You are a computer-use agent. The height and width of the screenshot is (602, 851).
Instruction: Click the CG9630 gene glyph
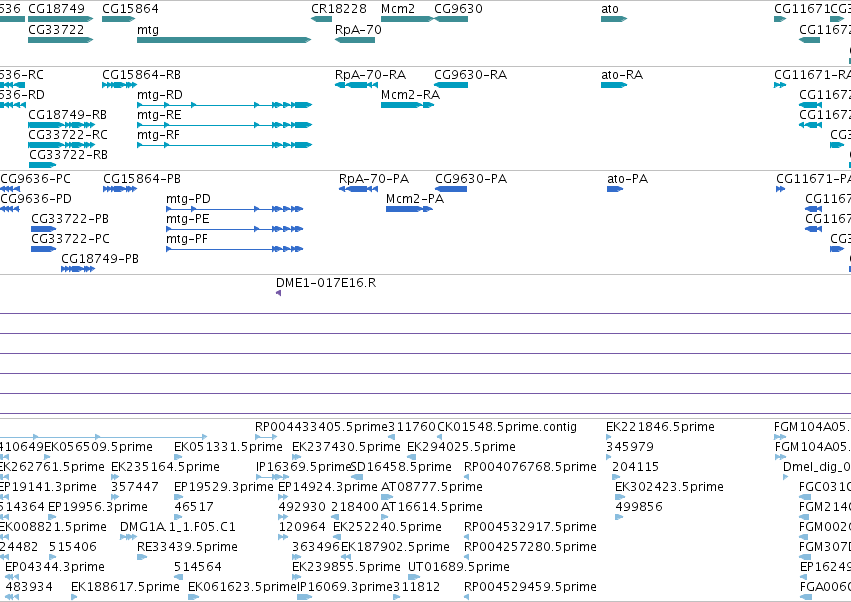pos(451,19)
